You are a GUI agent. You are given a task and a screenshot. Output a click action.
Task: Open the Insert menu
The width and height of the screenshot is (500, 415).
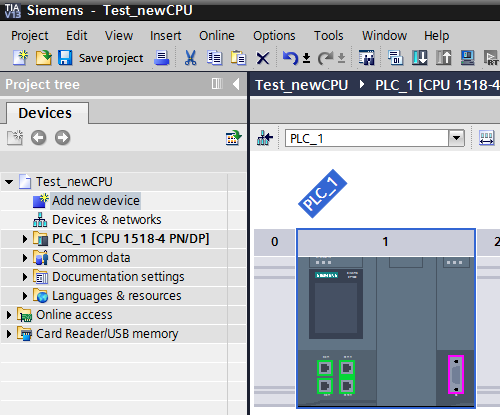(166, 35)
